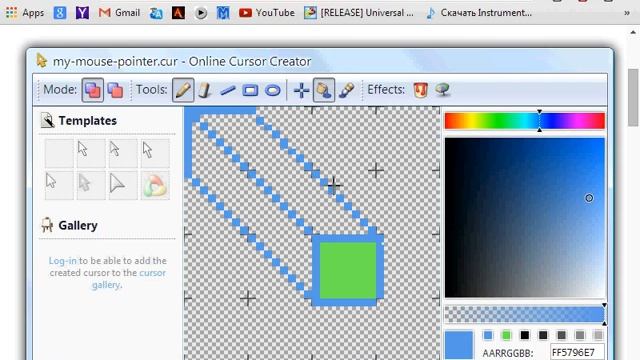
Task: Open the Google bookmark icon
Action: pyautogui.click(x=60, y=13)
